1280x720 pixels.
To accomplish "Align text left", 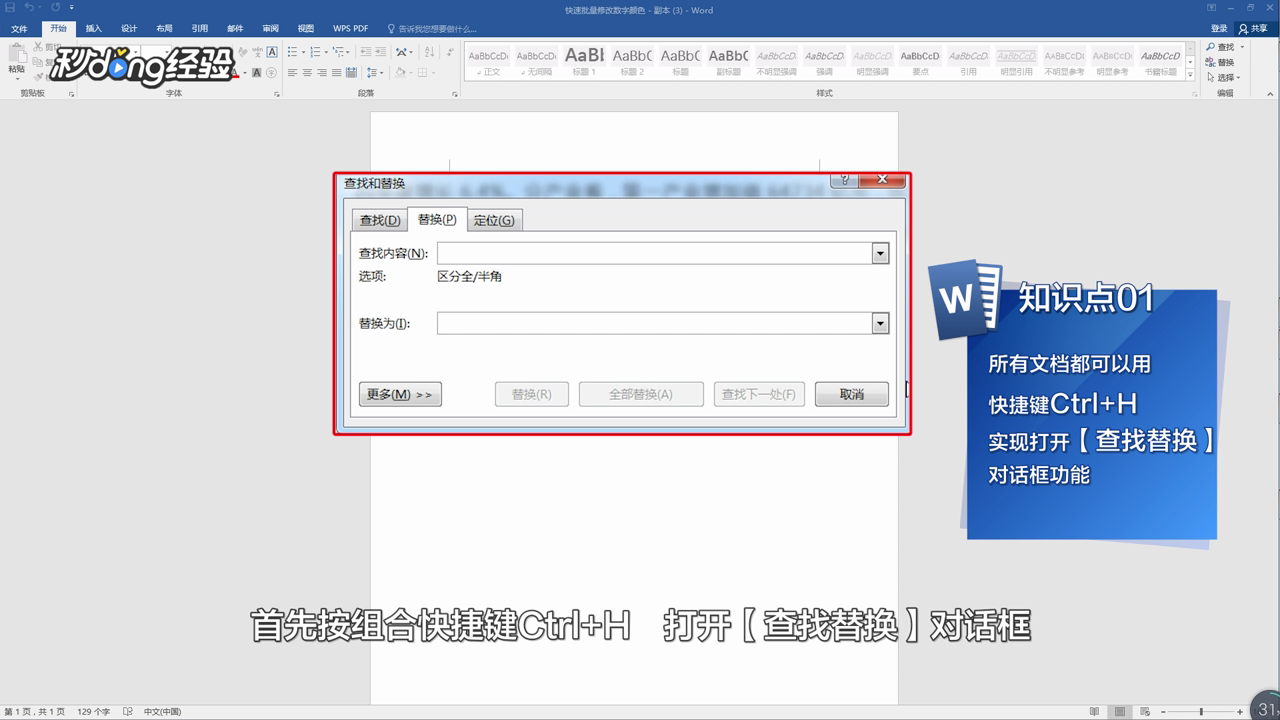I will (292, 72).
